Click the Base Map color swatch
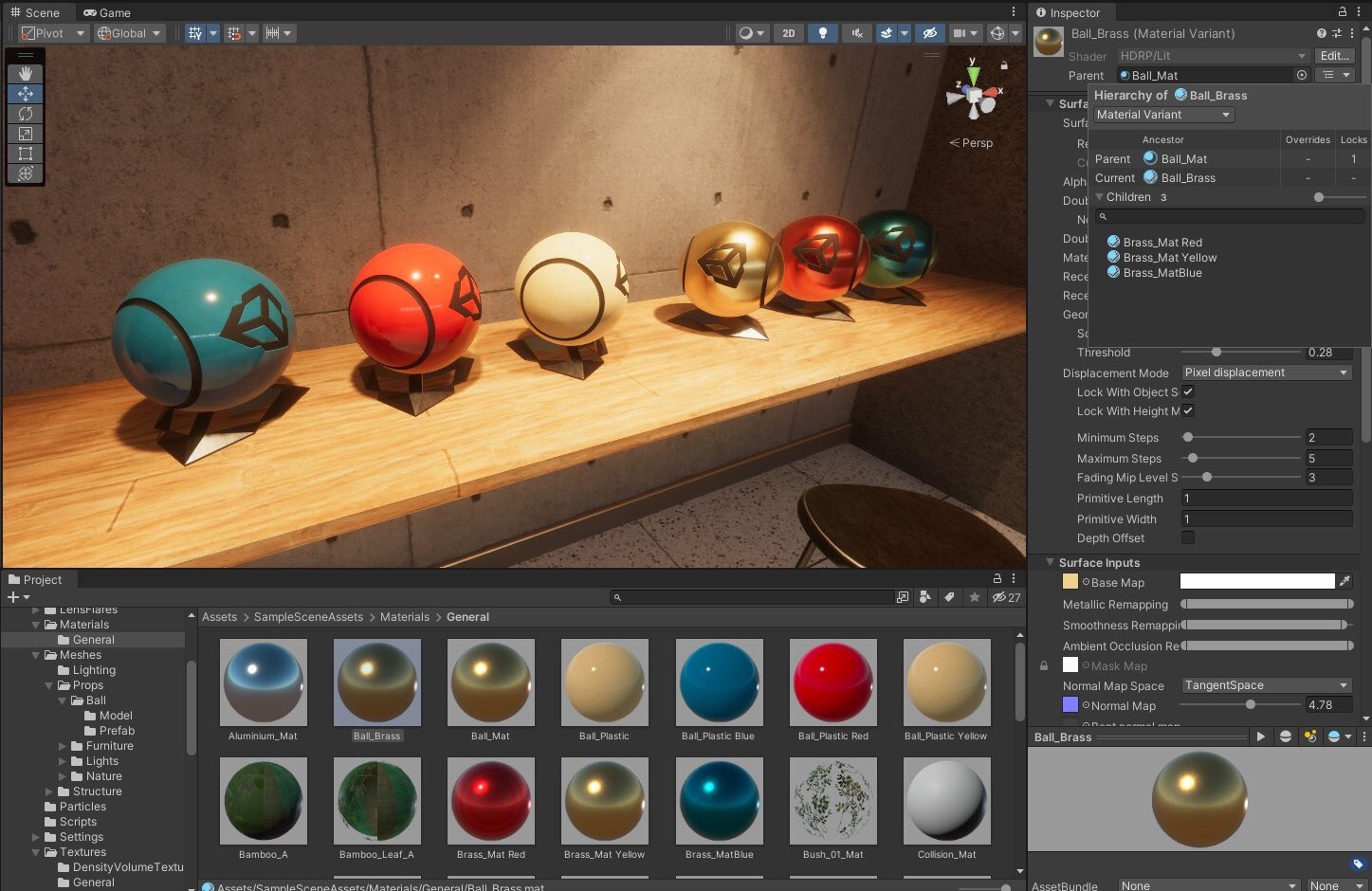1372x891 pixels. click(1256, 582)
